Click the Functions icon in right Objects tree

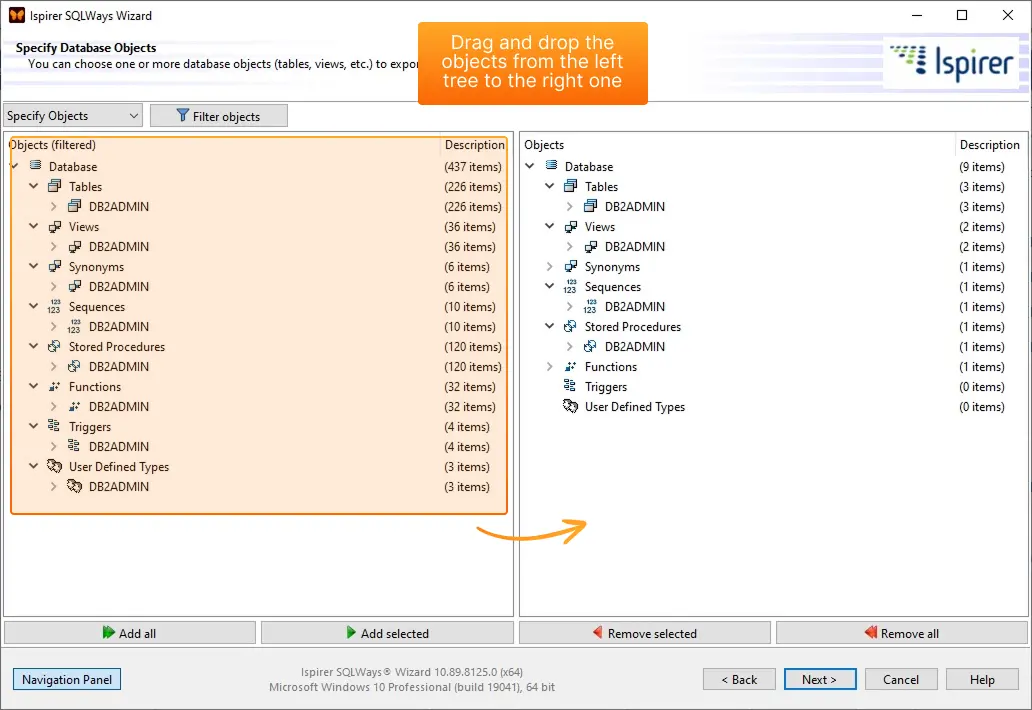pos(571,367)
